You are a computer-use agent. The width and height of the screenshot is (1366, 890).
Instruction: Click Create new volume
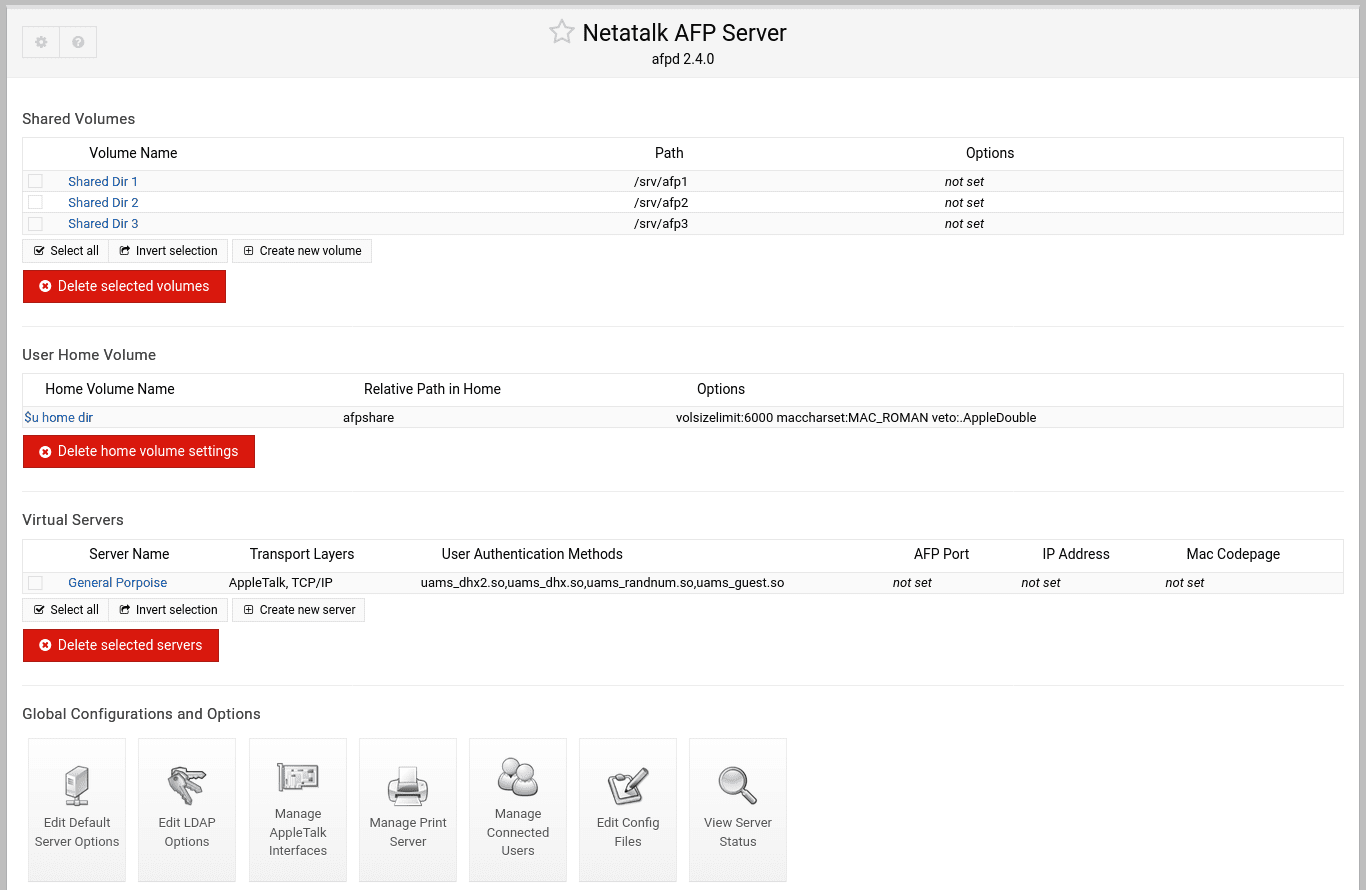302,251
